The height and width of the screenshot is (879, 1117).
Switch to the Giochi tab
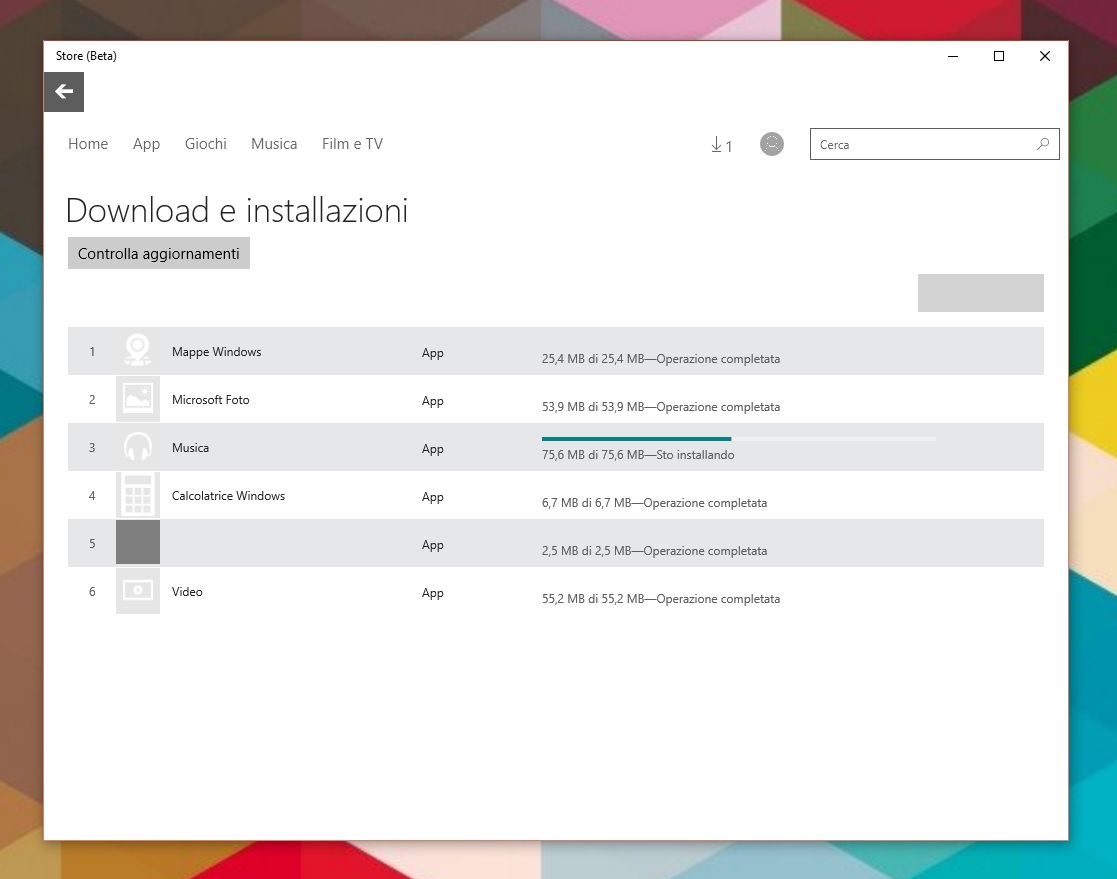click(206, 144)
